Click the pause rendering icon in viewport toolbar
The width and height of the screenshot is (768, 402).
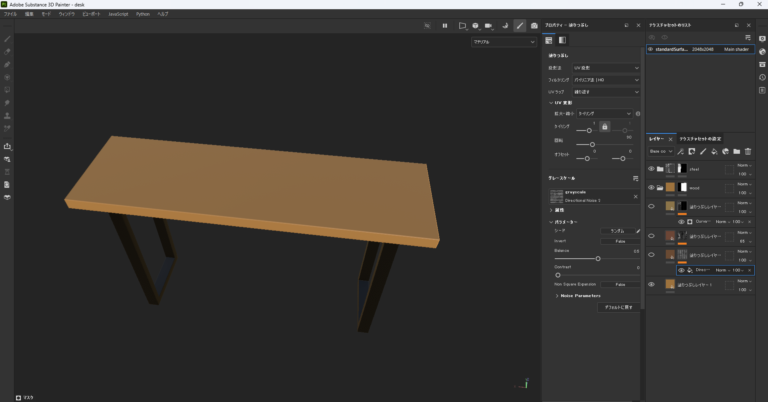(443, 25)
